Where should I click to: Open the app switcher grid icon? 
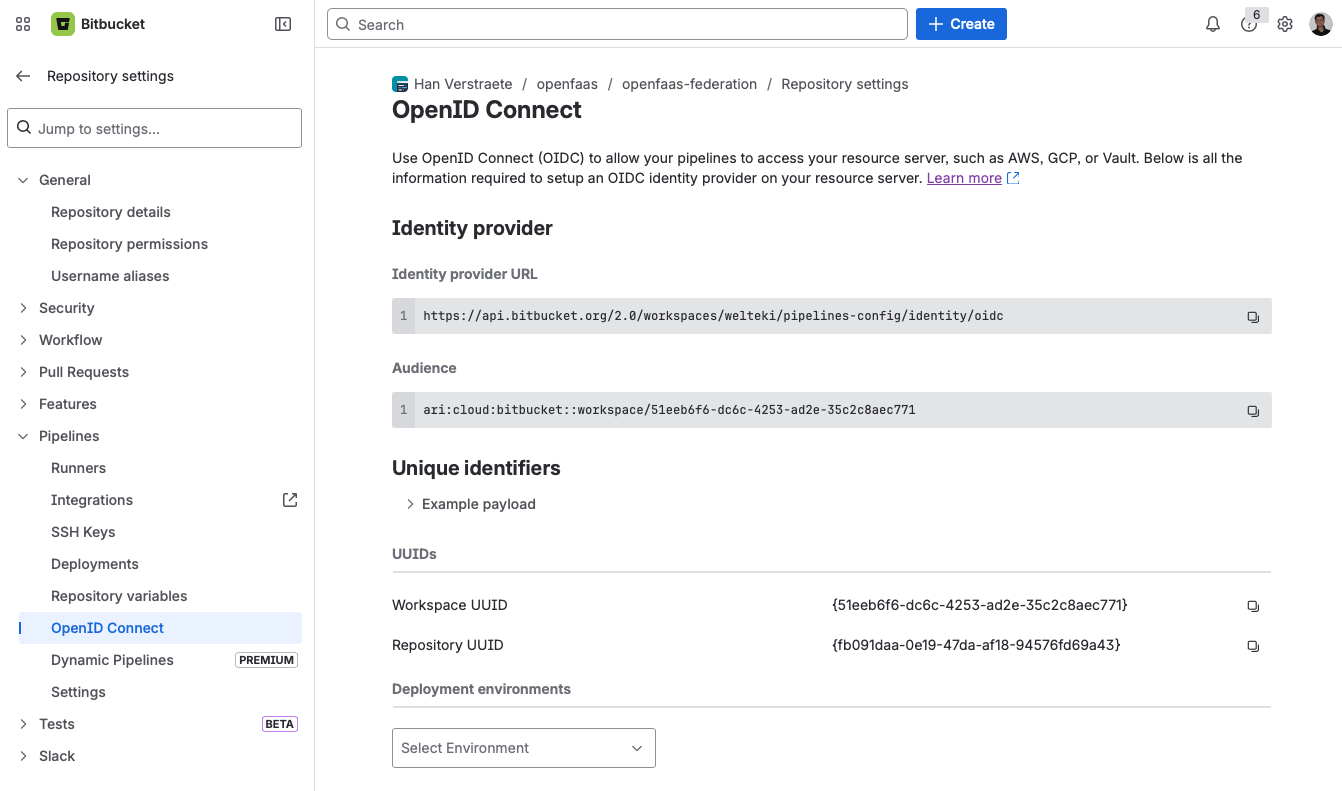click(22, 23)
